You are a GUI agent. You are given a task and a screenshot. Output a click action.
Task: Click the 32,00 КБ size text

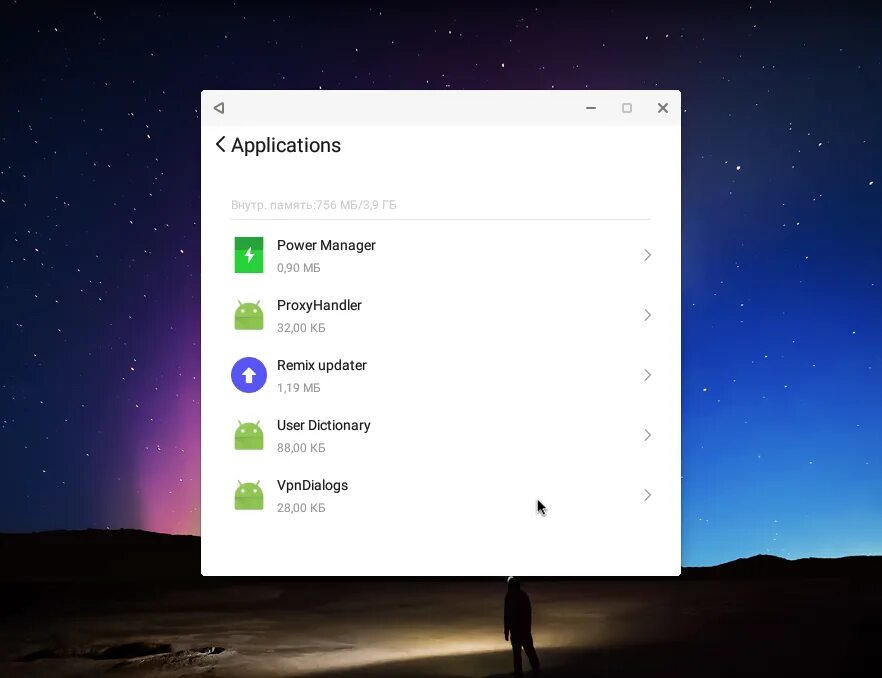pyautogui.click(x=301, y=328)
